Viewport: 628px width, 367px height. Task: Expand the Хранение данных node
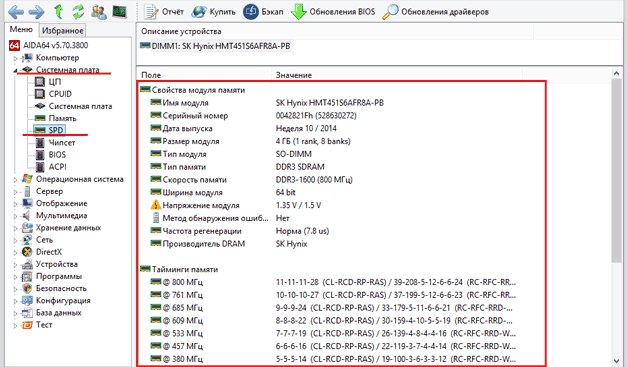[16, 229]
